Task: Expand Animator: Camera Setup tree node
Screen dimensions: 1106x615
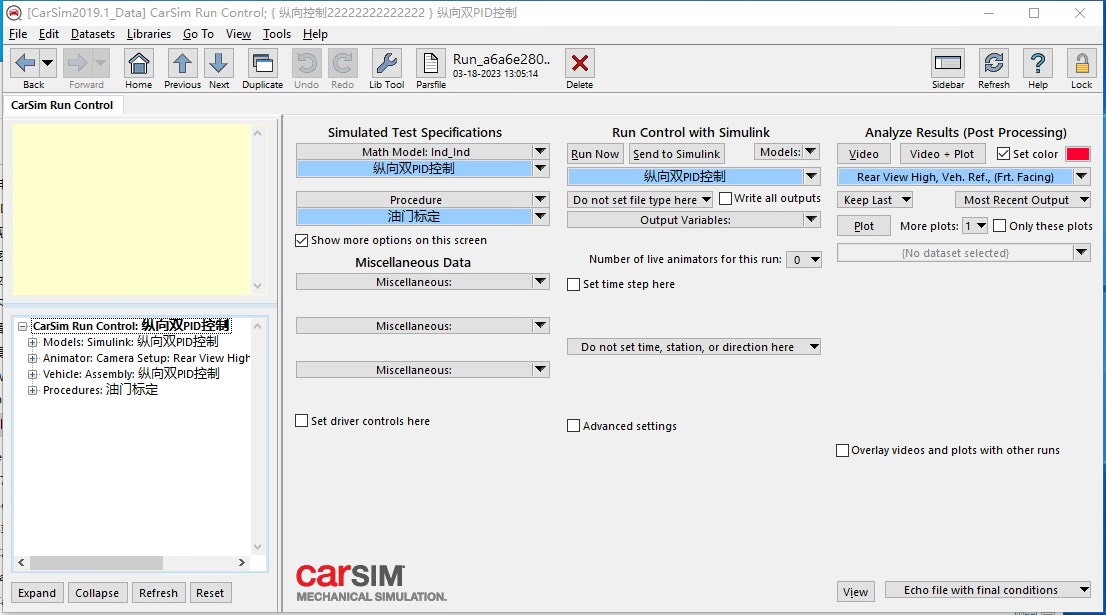Action: tap(32, 358)
